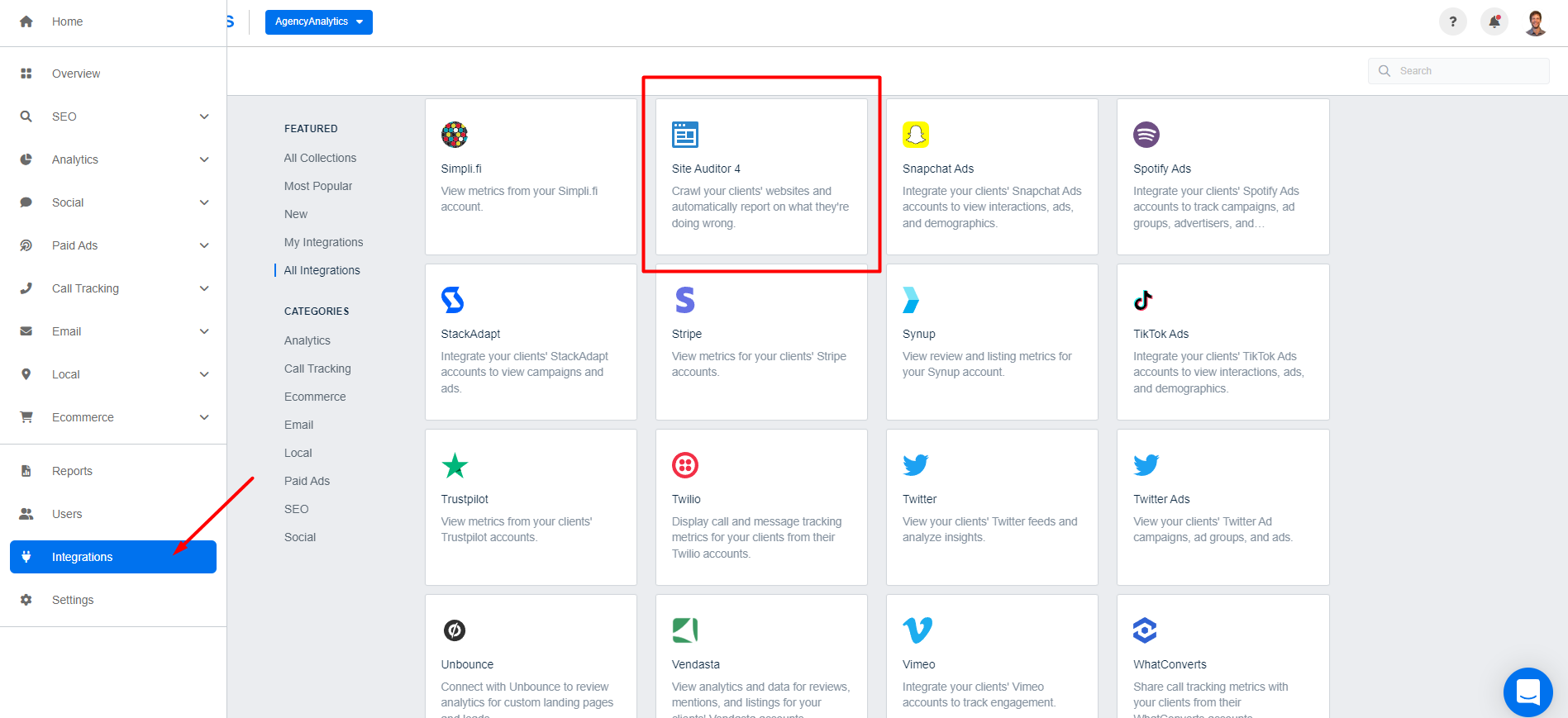1568x718 pixels.
Task: Select Most Popular filter
Action: click(x=318, y=186)
